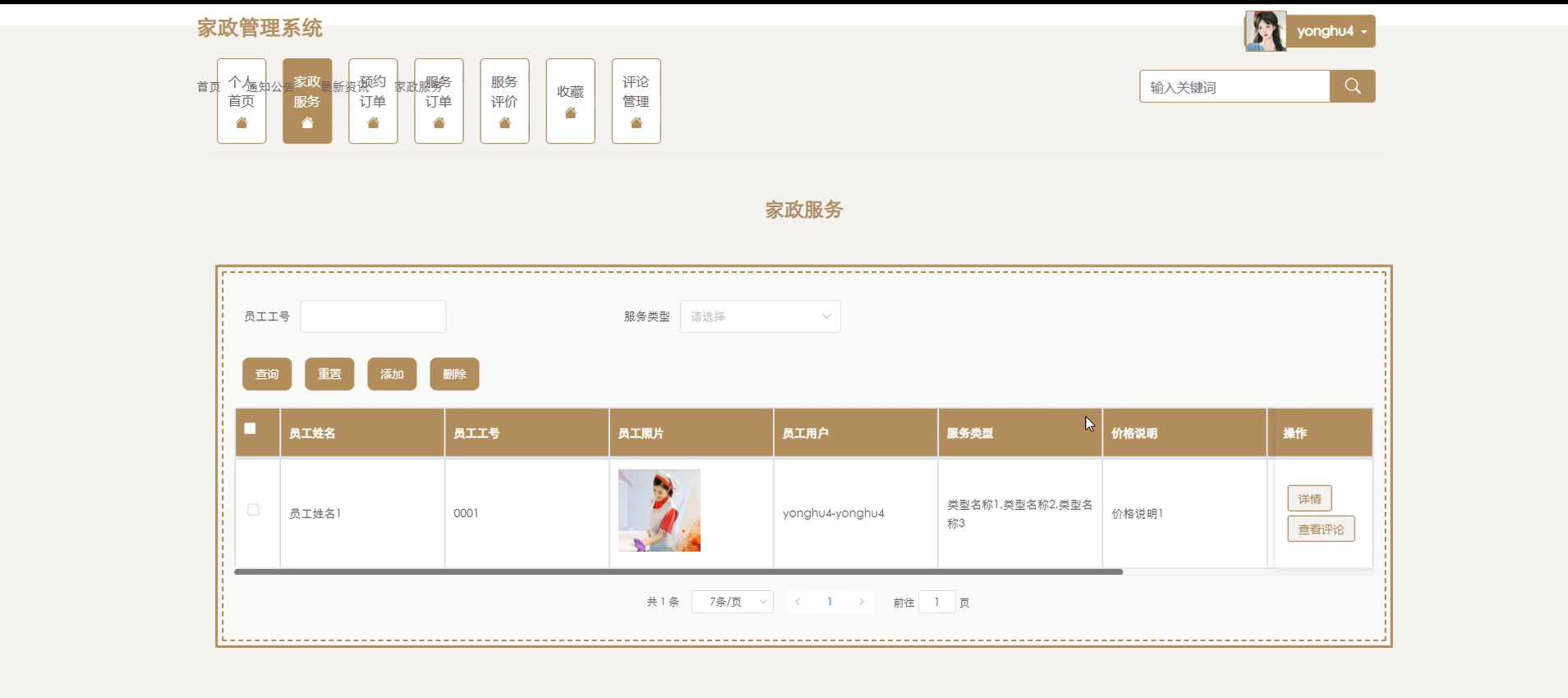Focus the 输入关键词 search box
This screenshot has height=698, width=1568.
(1235, 86)
